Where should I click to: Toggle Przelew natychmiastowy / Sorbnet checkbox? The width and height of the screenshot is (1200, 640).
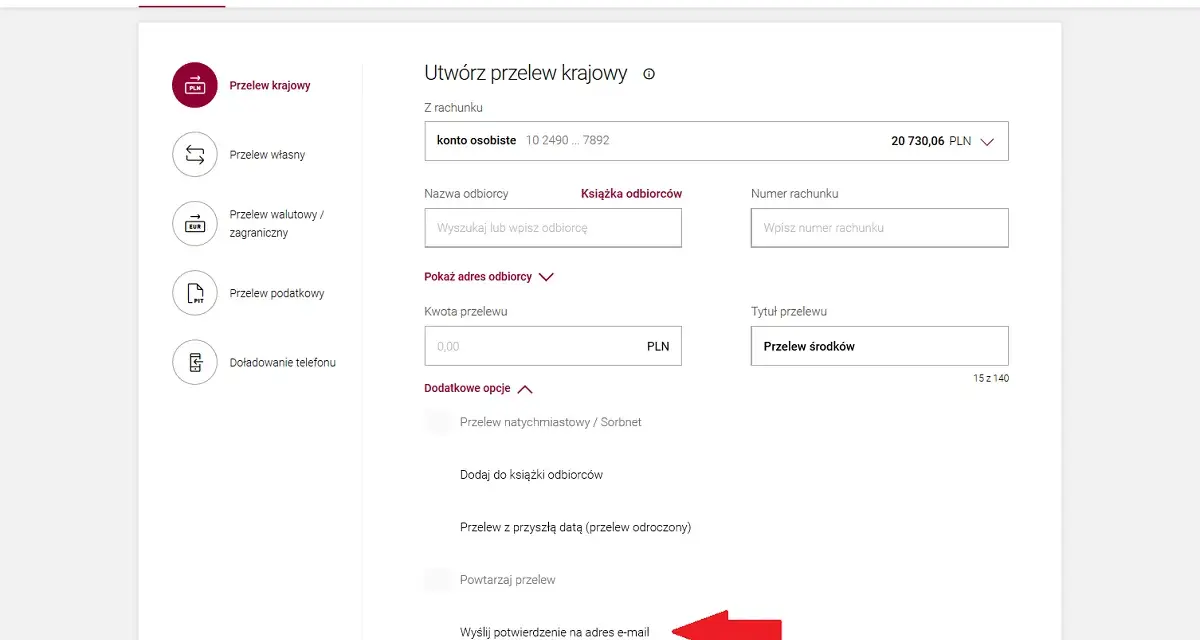click(438, 422)
